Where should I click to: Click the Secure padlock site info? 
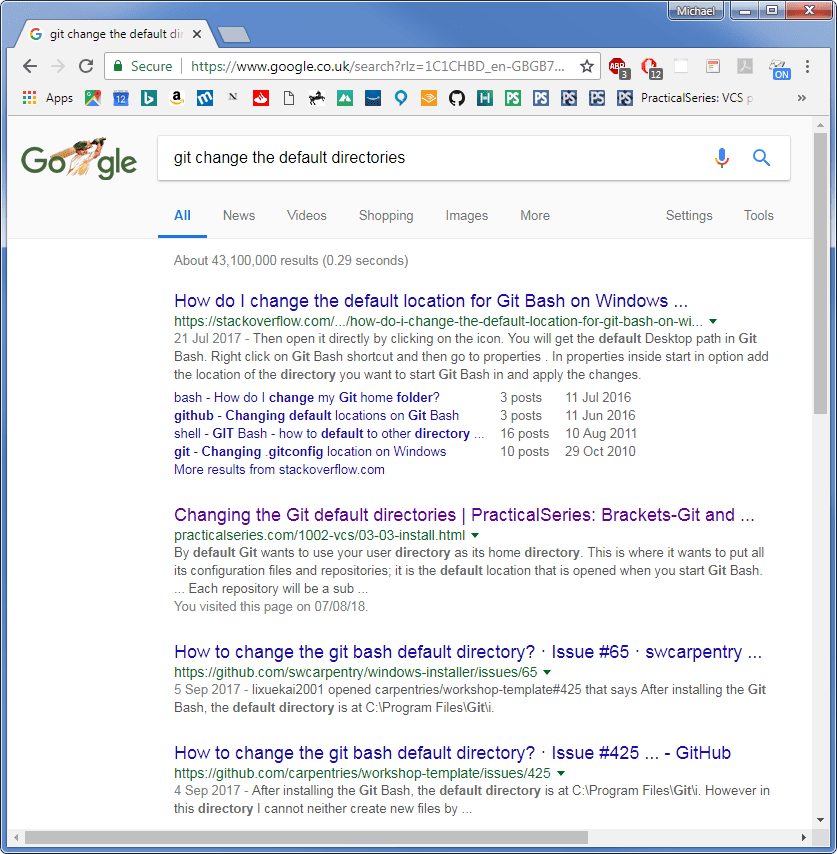[143, 66]
